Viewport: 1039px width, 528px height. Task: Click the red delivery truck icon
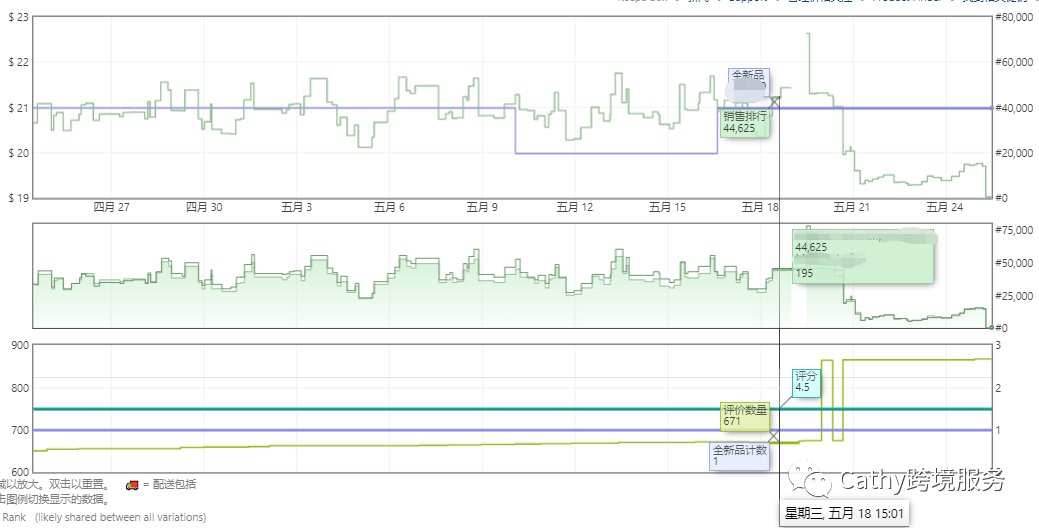click(131, 485)
